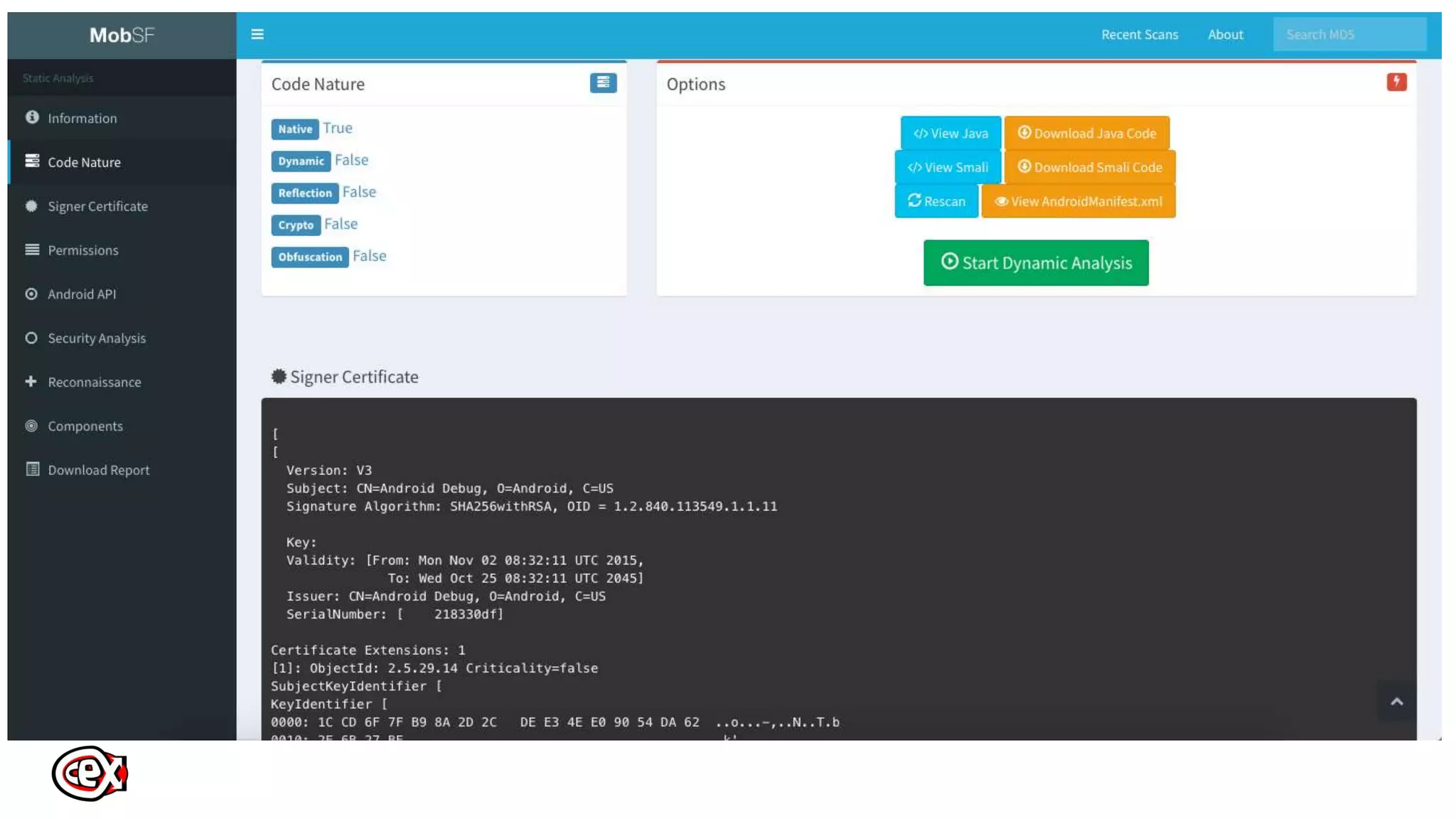
Task: Click the Reconnaissance plus icon
Action: click(x=31, y=382)
